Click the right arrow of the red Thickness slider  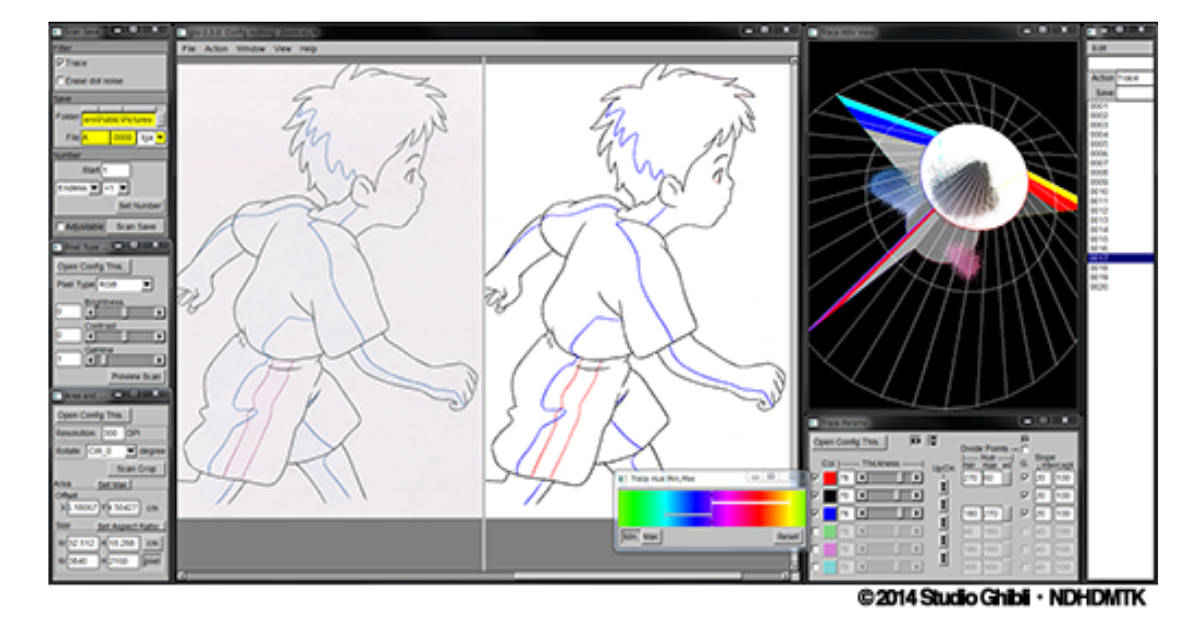(x=917, y=477)
